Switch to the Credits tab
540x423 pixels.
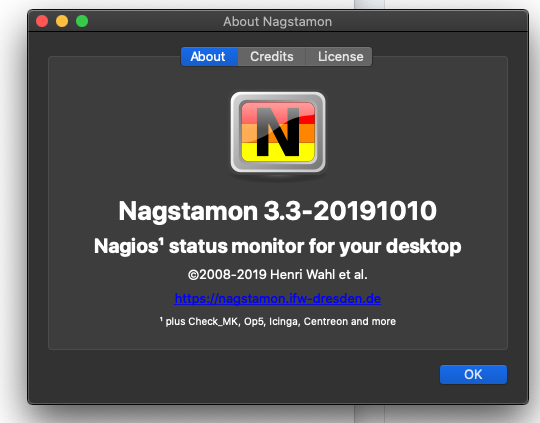coord(272,56)
